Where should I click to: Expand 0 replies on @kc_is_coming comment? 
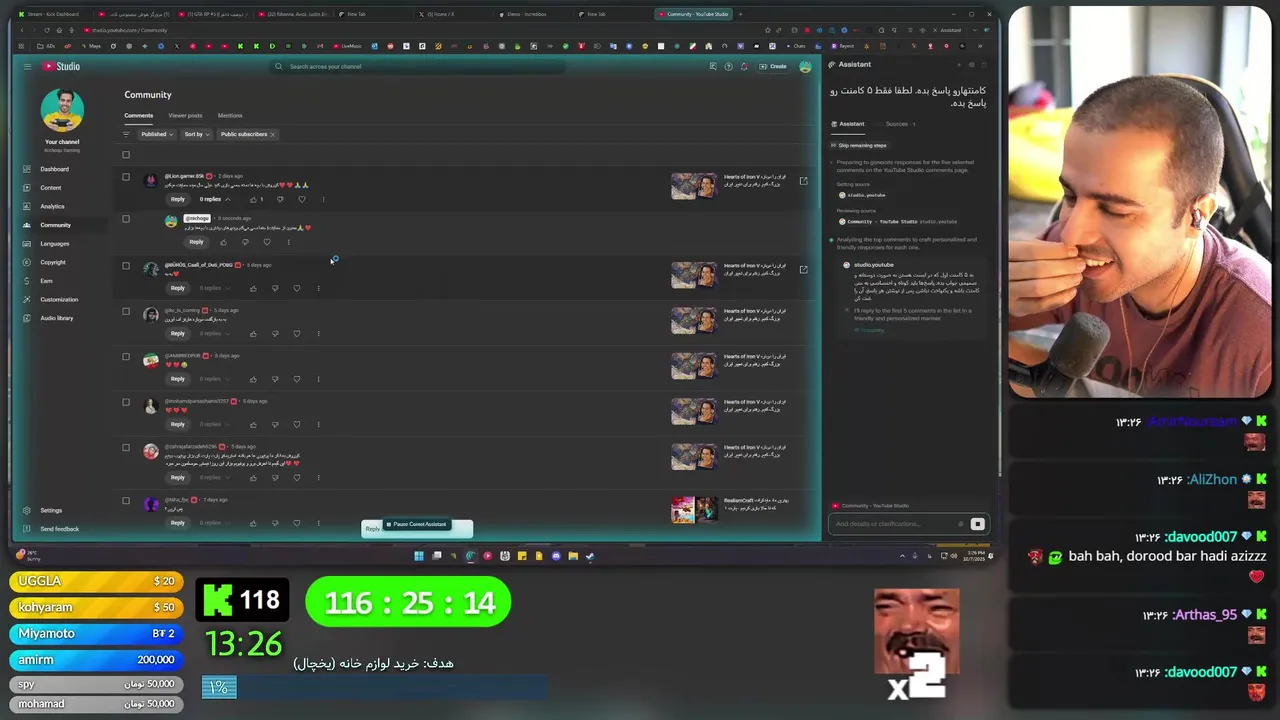[214, 333]
